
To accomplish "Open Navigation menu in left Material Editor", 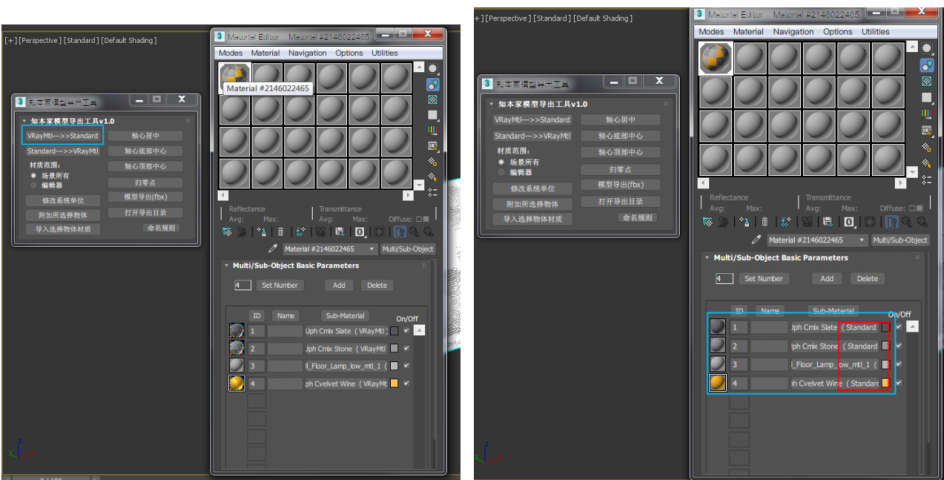I will tap(307, 53).
